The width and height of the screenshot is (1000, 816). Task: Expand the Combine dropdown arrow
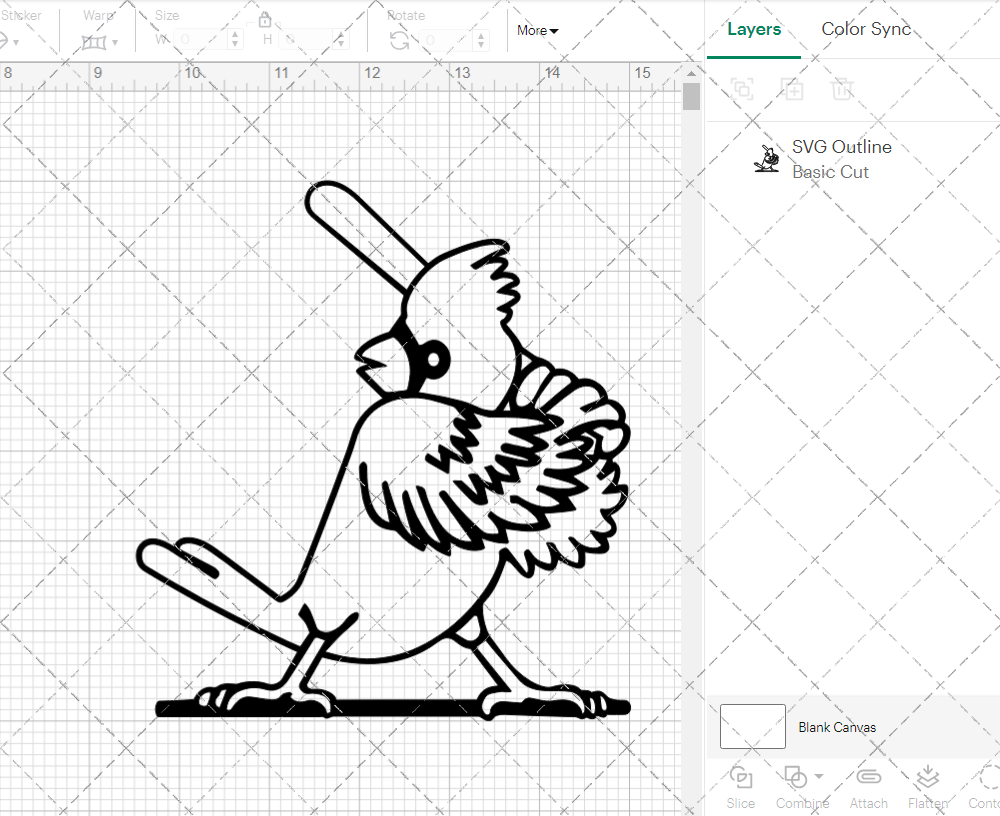coord(819,776)
